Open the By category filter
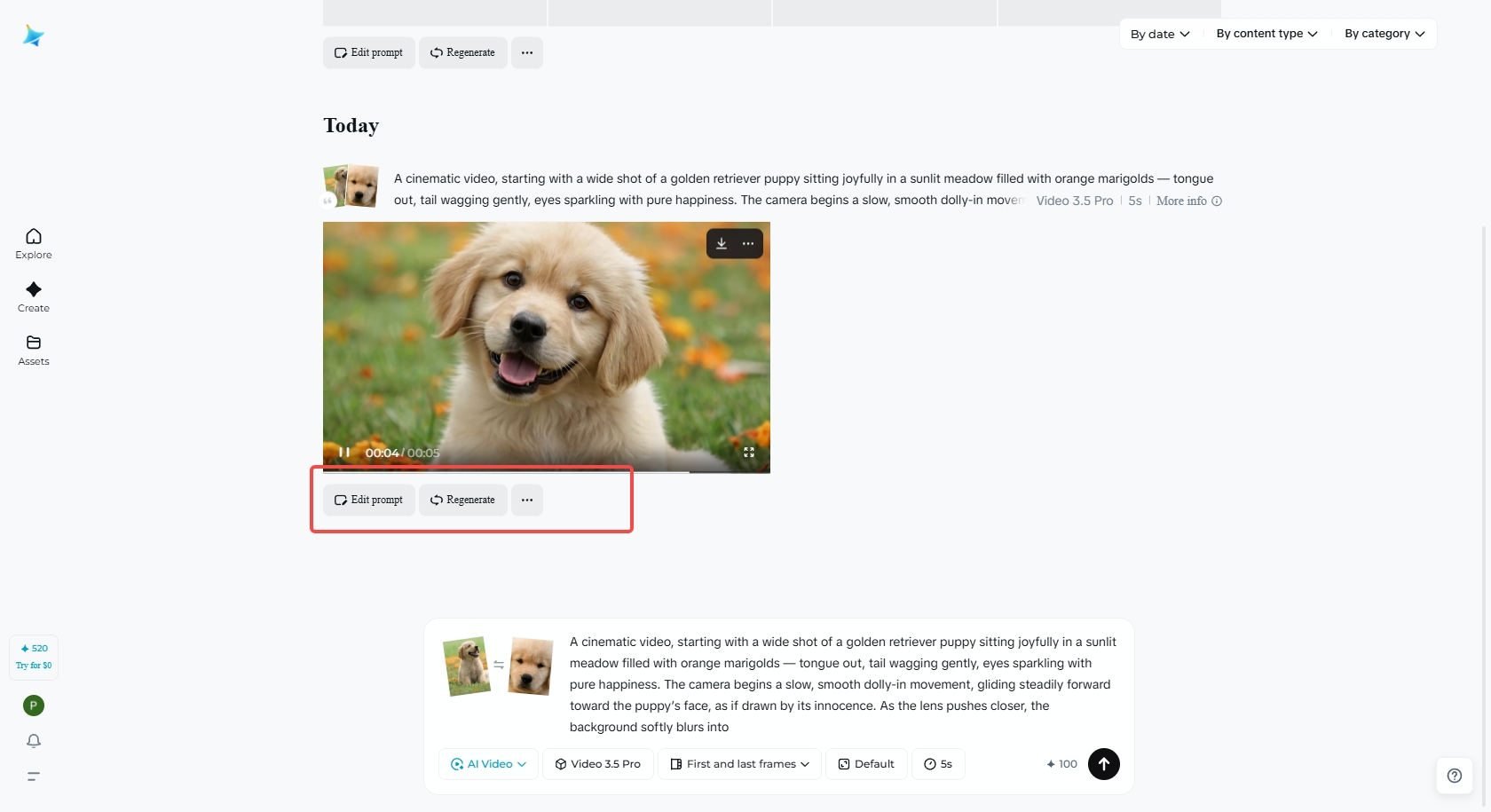 pyautogui.click(x=1383, y=33)
